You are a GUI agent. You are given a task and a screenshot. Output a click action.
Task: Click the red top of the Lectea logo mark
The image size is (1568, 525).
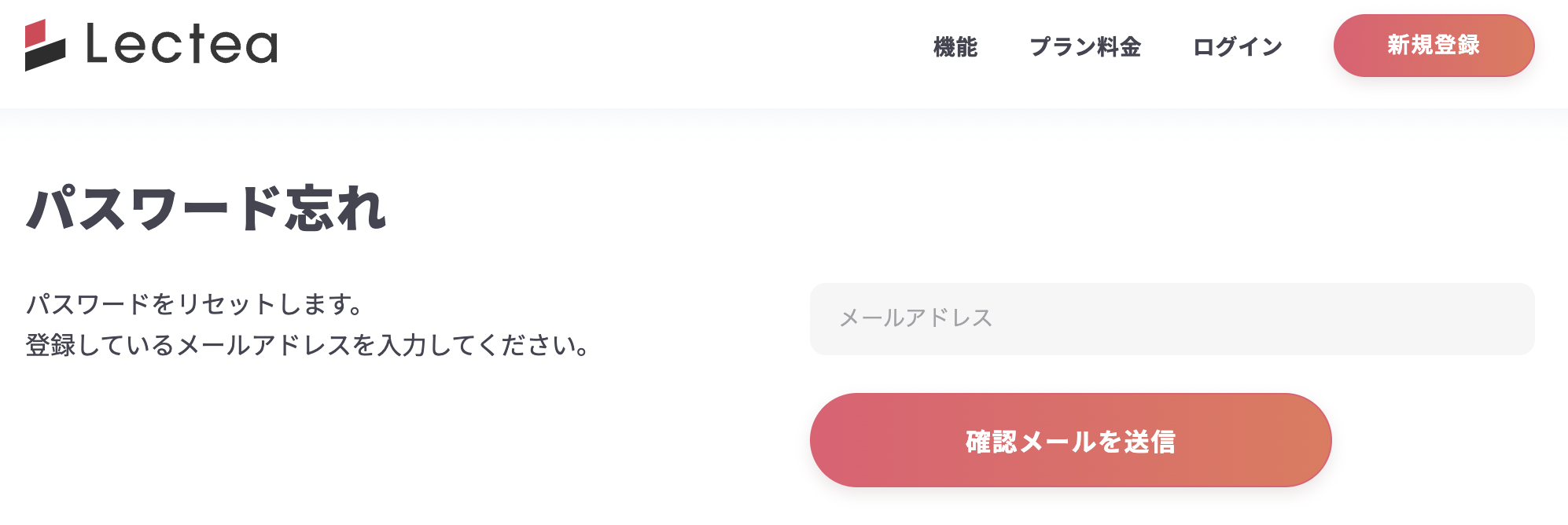pos(36,32)
